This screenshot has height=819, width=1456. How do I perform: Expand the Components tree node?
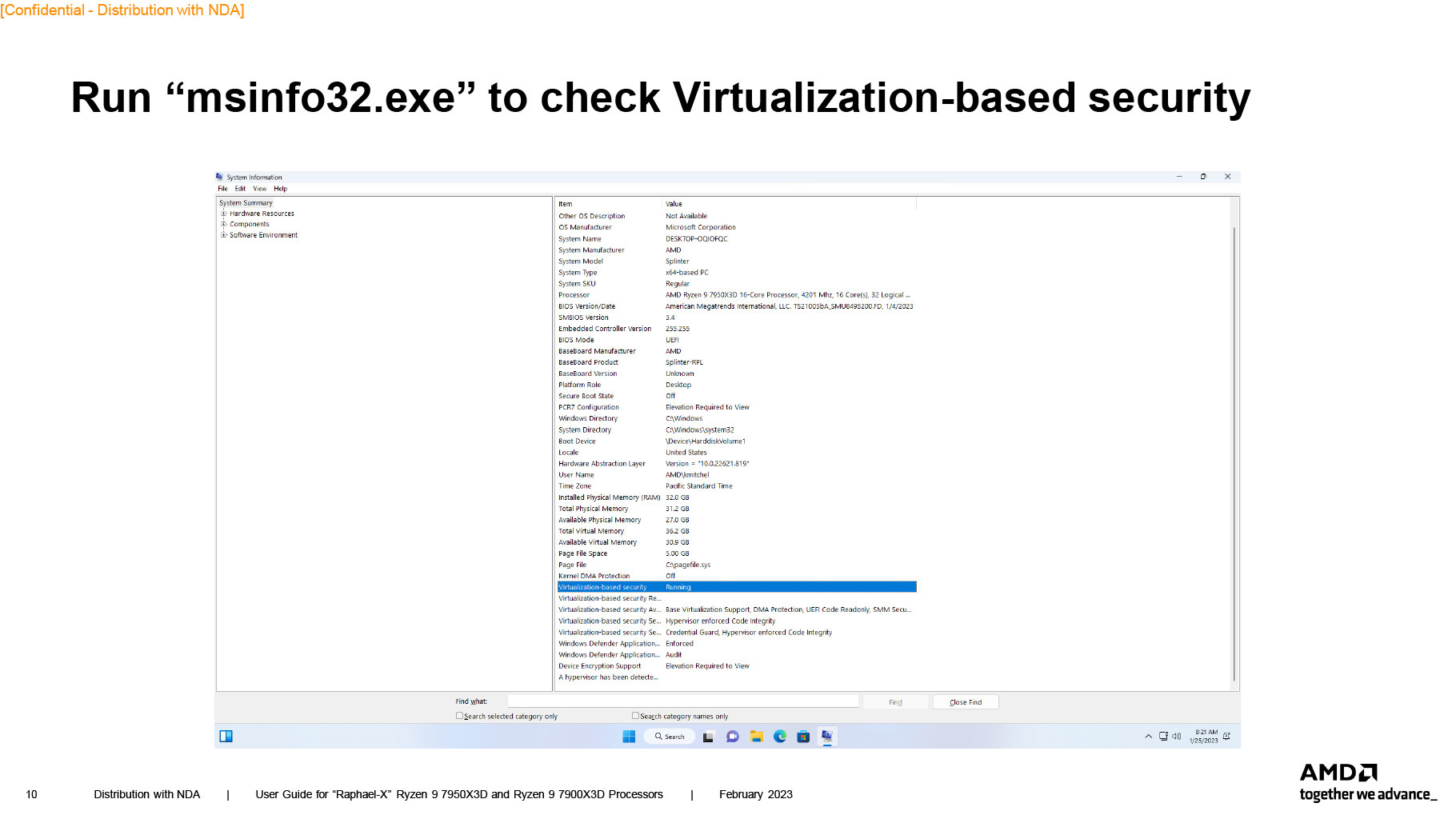coord(224,224)
